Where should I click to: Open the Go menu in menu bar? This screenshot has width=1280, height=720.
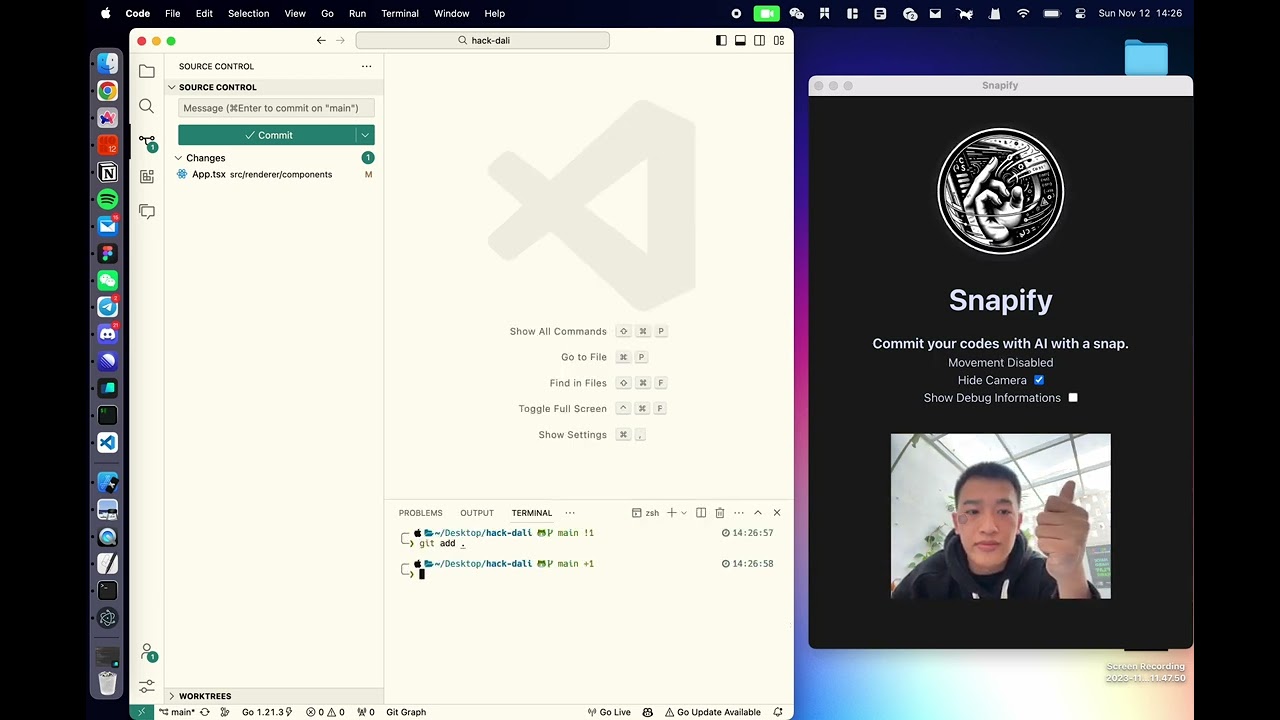coord(327,13)
